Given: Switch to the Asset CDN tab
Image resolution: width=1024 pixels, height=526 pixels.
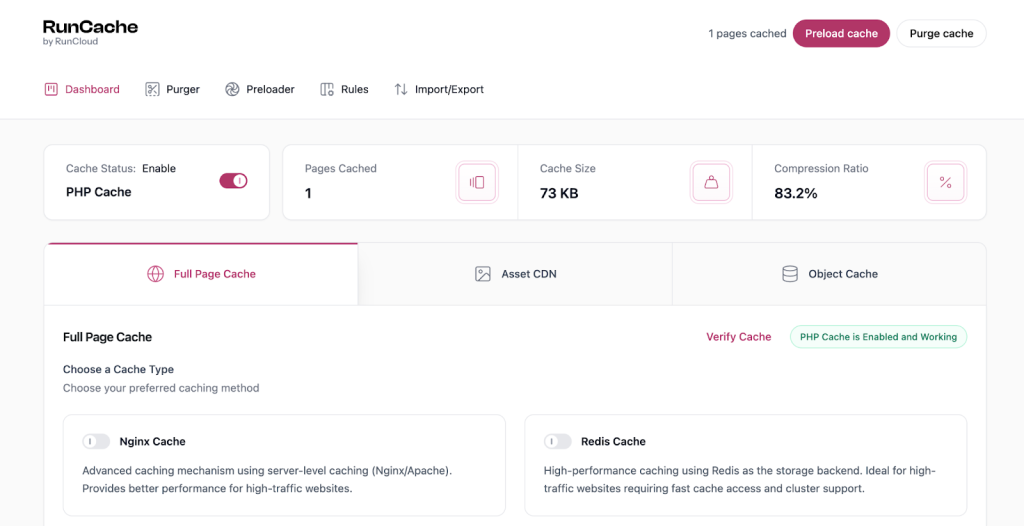Looking at the screenshot, I should tap(515, 274).
